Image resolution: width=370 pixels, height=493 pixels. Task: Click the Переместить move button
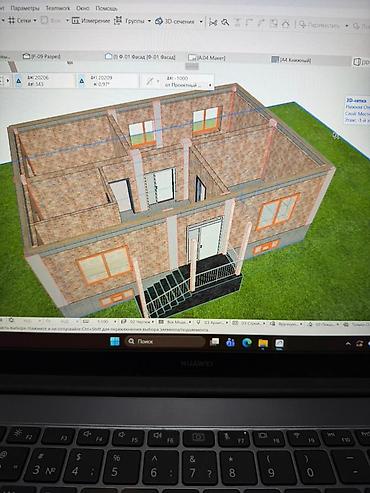pos(319,25)
